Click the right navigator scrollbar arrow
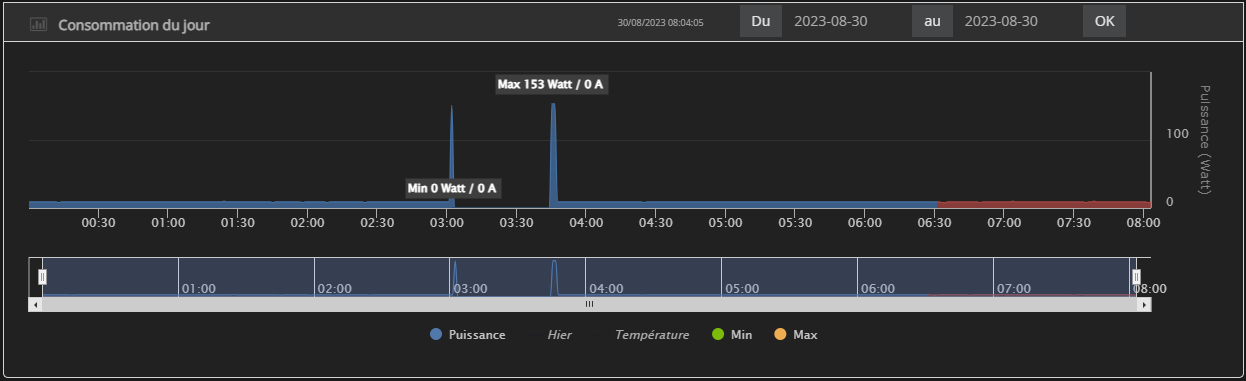The height and width of the screenshot is (381, 1246). pos(1145,304)
